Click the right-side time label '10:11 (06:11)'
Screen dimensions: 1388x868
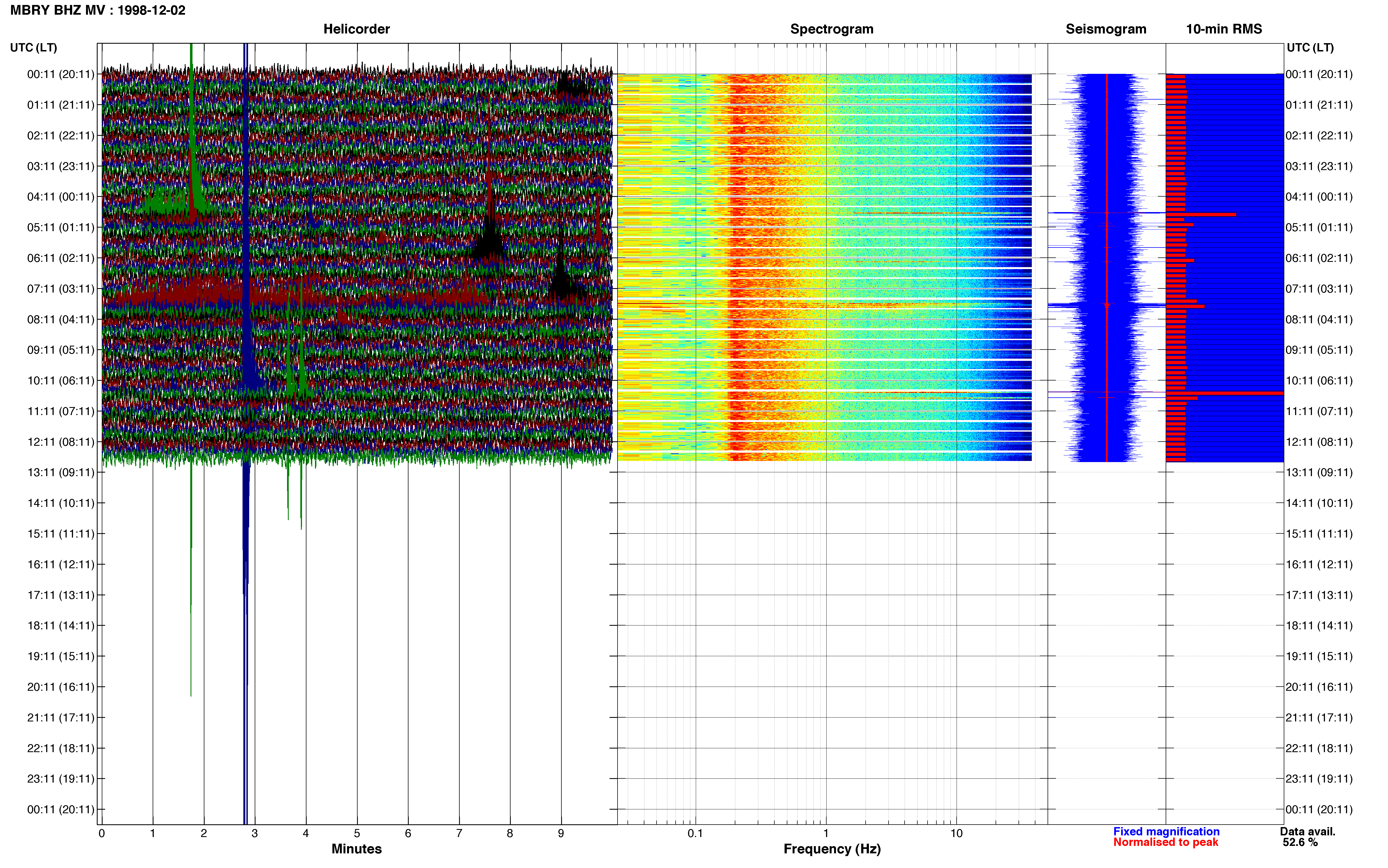click(x=1319, y=380)
